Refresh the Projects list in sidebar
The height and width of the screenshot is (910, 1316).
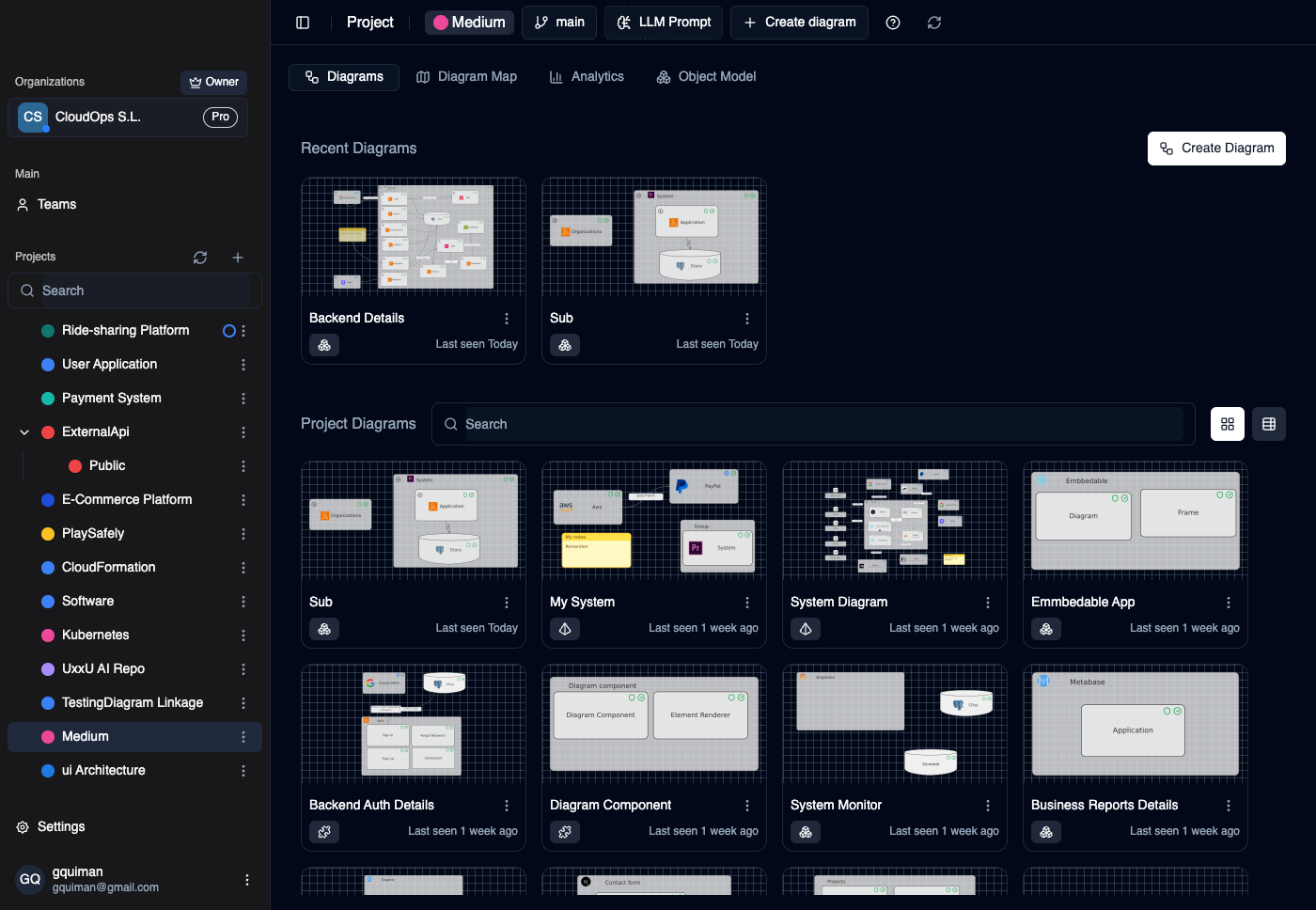point(200,258)
